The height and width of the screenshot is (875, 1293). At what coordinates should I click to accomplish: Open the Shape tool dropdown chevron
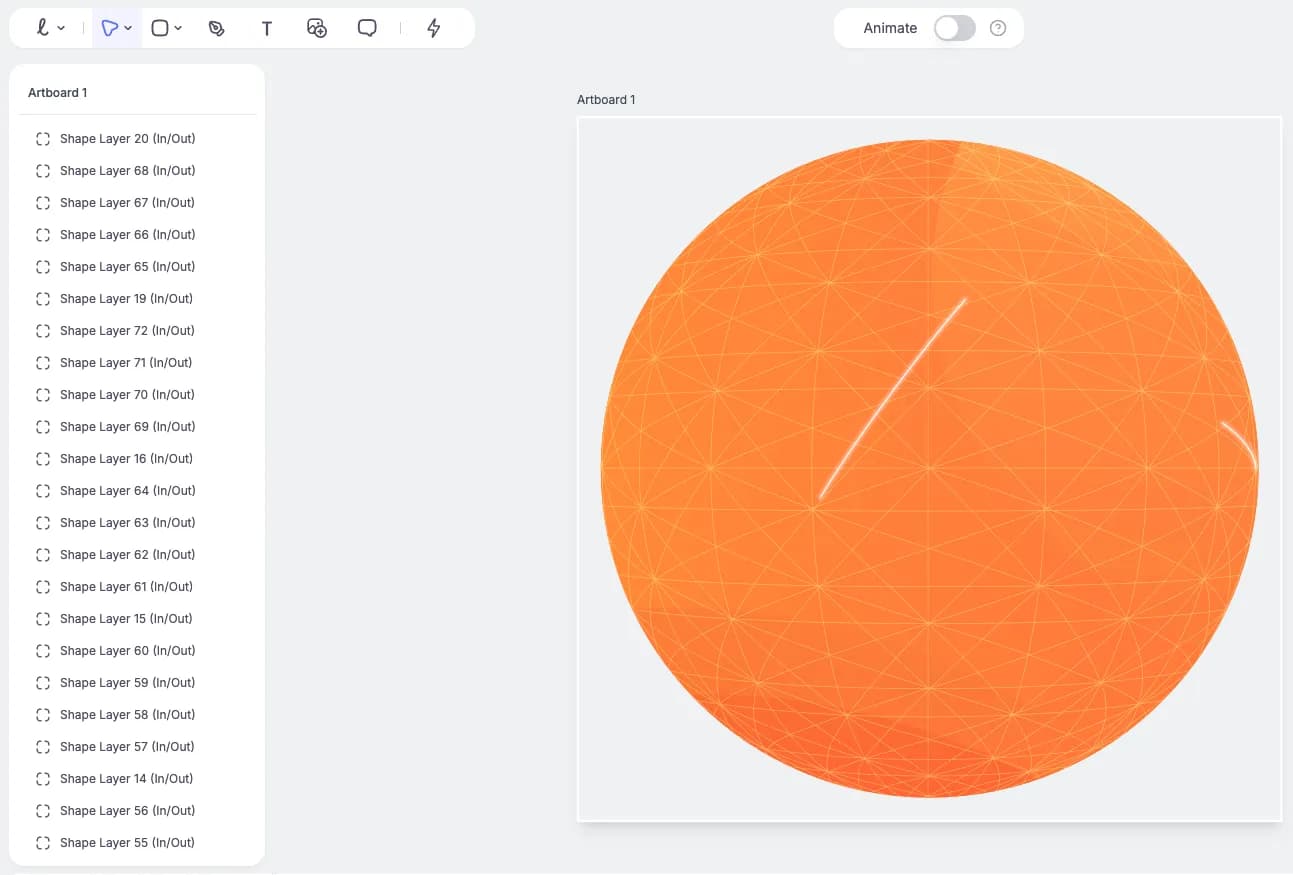(177, 27)
